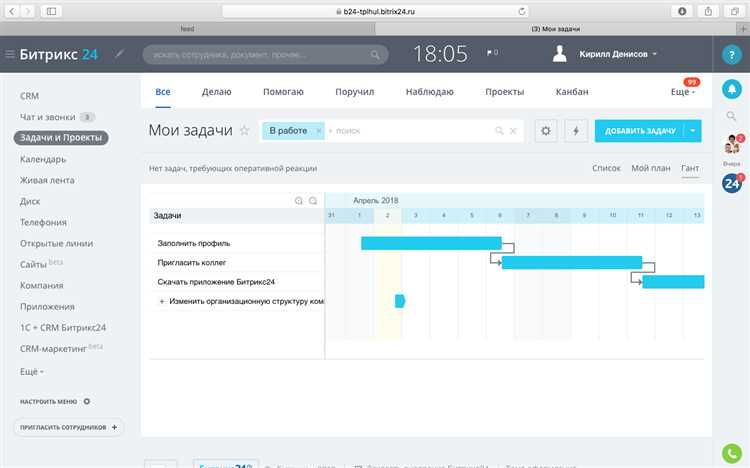The height and width of the screenshot is (468, 750).
Task: Click the 18:05 clock display
Action: [x=440, y=54]
